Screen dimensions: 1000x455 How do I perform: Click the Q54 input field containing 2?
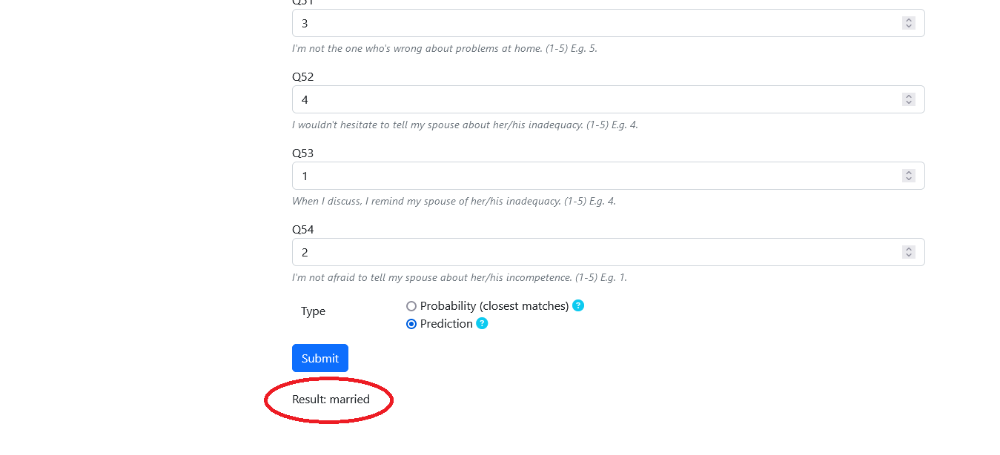pyautogui.click(x=608, y=252)
